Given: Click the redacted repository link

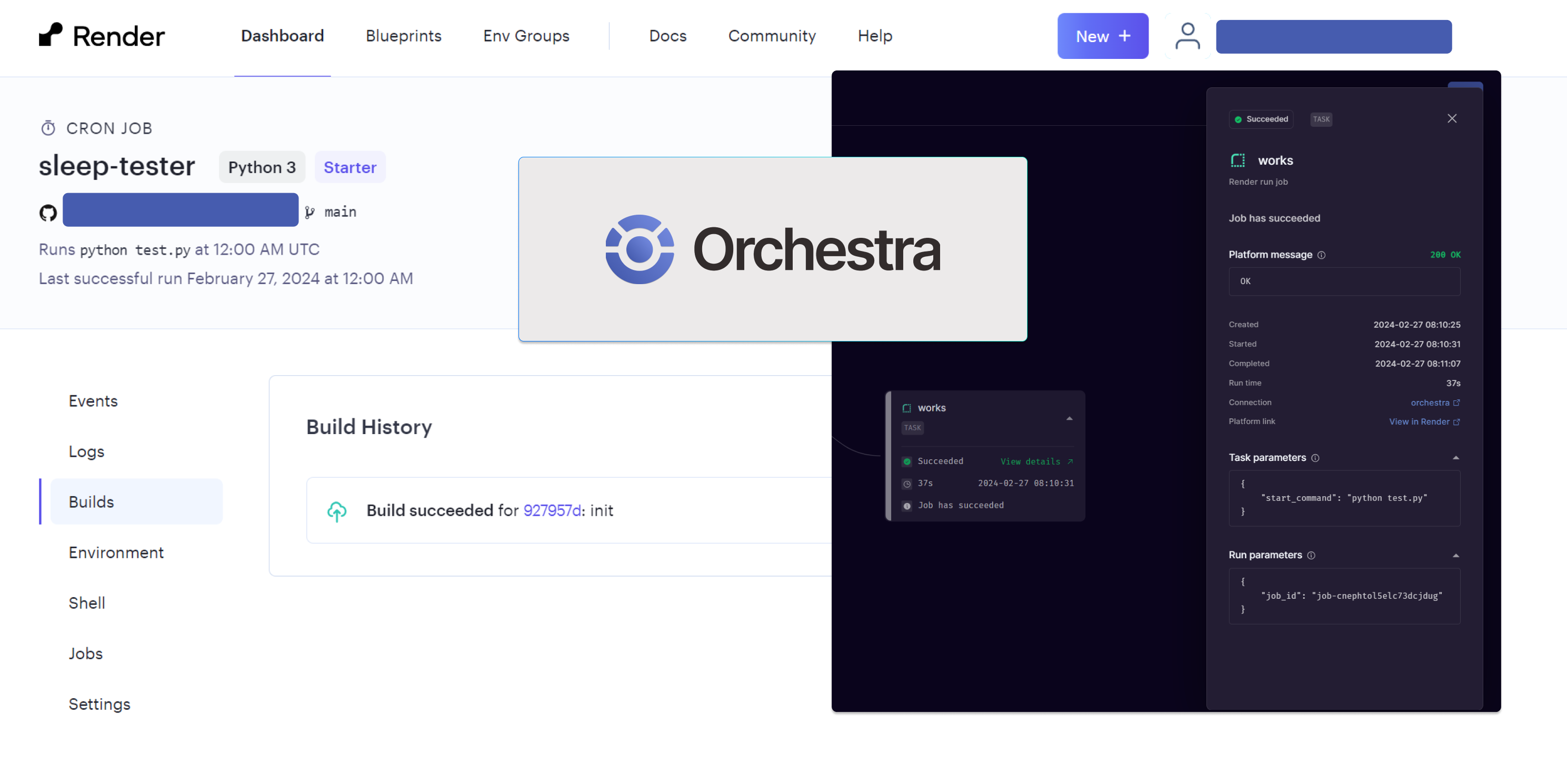Looking at the screenshot, I should (181, 210).
